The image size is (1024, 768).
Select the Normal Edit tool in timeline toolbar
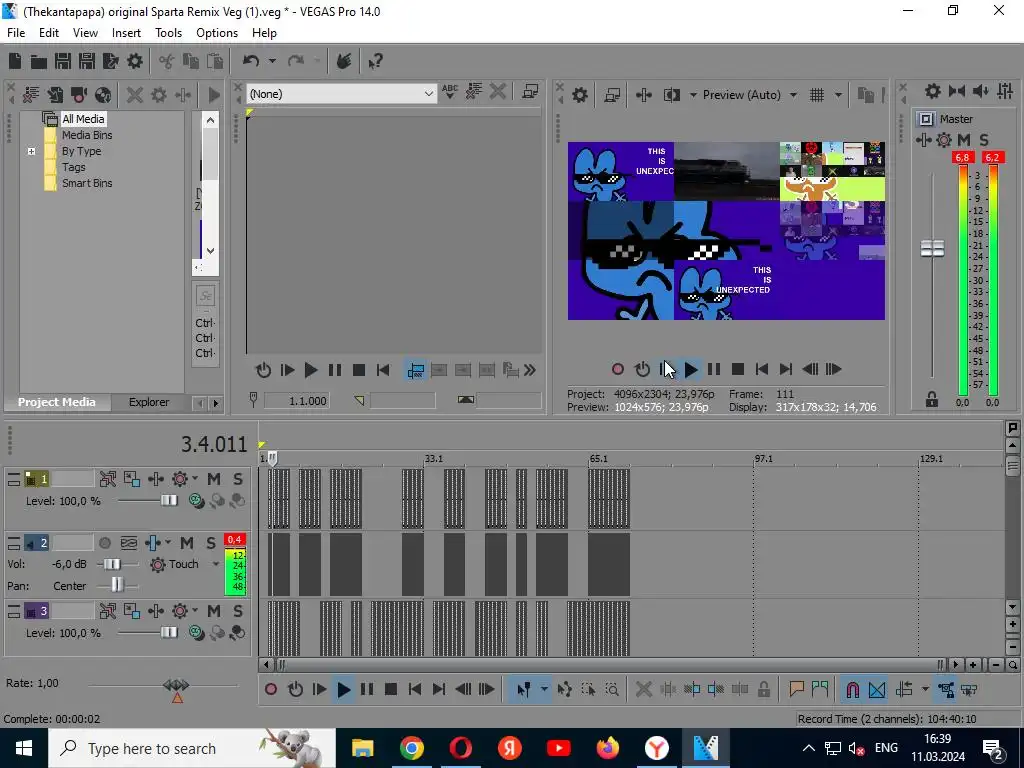click(x=524, y=689)
